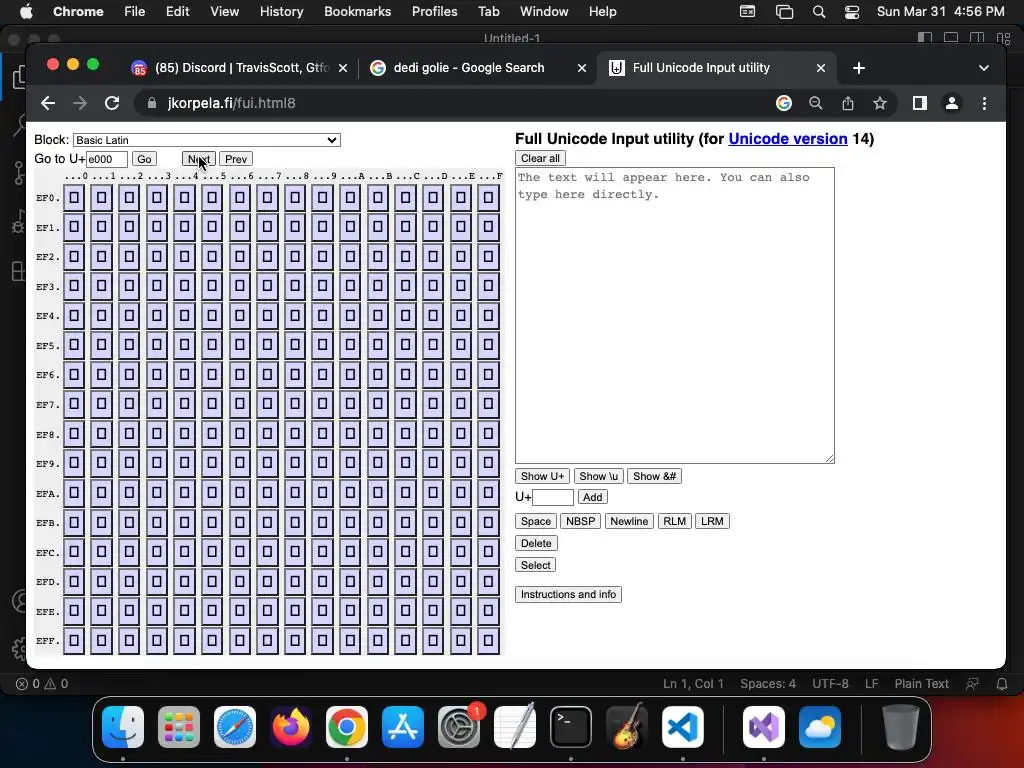This screenshot has height=768, width=1024.
Task: Click the Chrome icon in the dock
Action: coord(347,727)
